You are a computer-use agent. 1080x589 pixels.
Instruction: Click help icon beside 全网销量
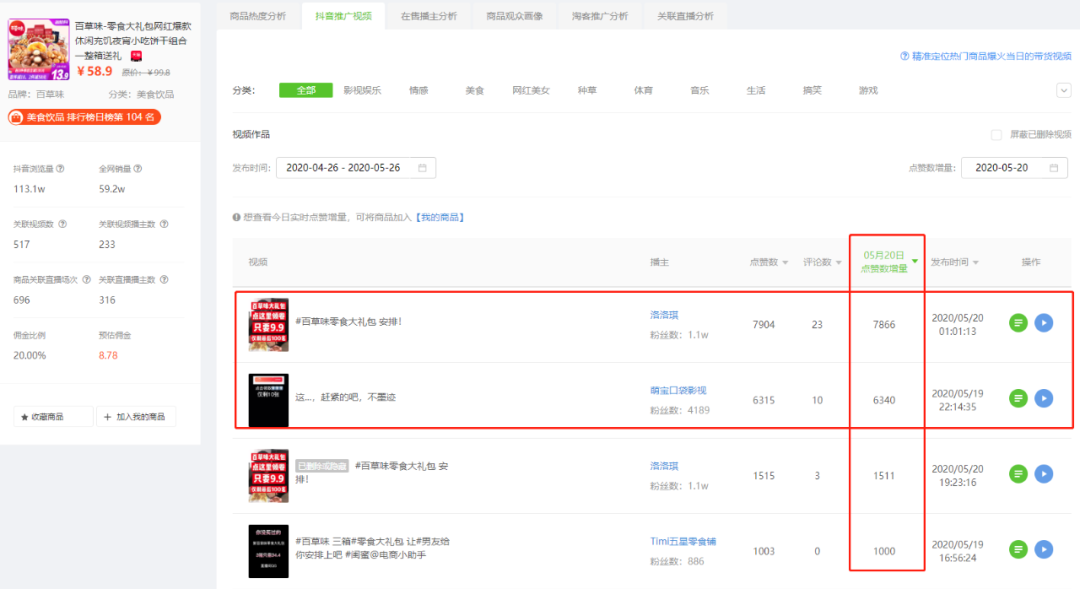click(138, 169)
